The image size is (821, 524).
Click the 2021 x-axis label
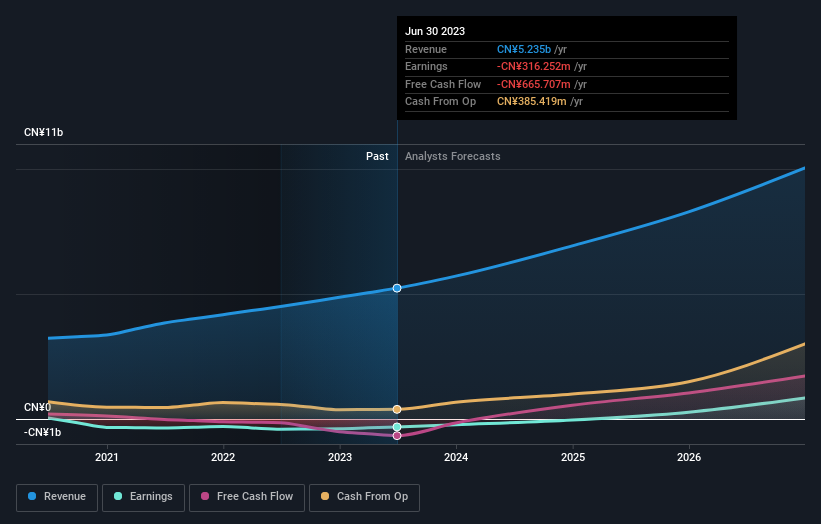click(107, 457)
